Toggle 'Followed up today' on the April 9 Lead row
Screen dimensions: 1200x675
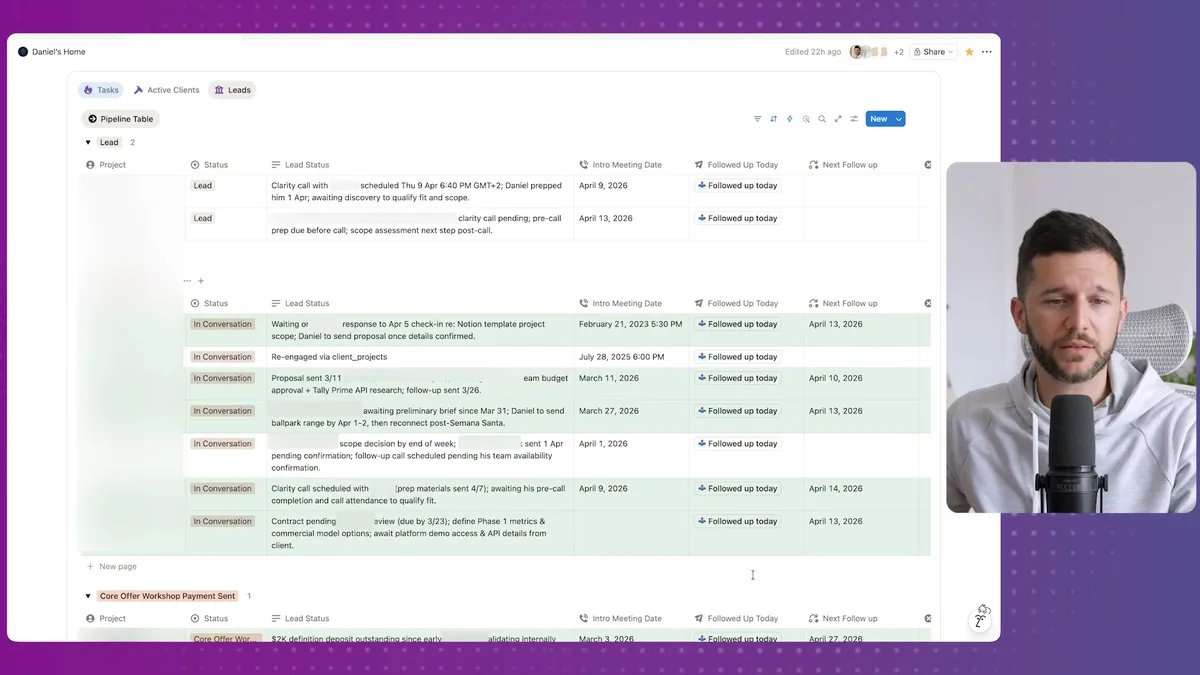click(737, 185)
